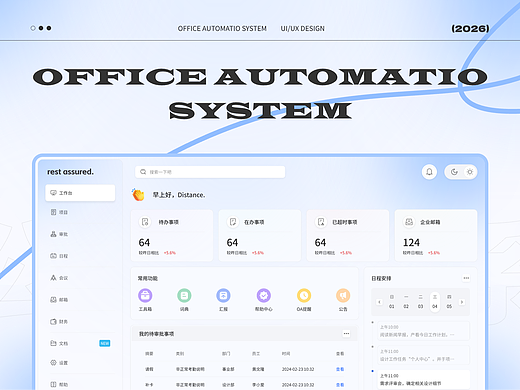
Task: Switch to light mode with the sun icon
Action: 470,172
